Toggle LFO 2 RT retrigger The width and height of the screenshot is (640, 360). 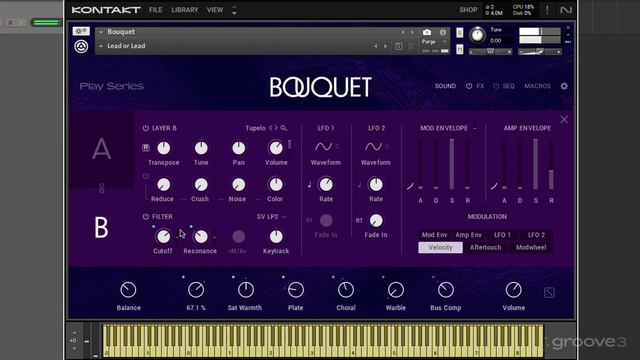pyautogui.click(x=359, y=220)
